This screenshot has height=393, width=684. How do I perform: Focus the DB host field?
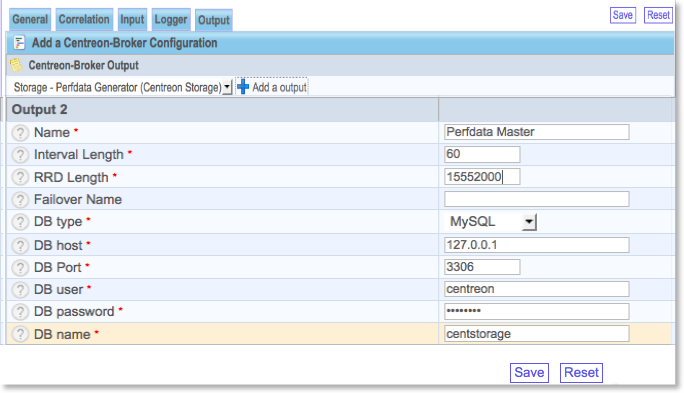[x=537, y=245]
